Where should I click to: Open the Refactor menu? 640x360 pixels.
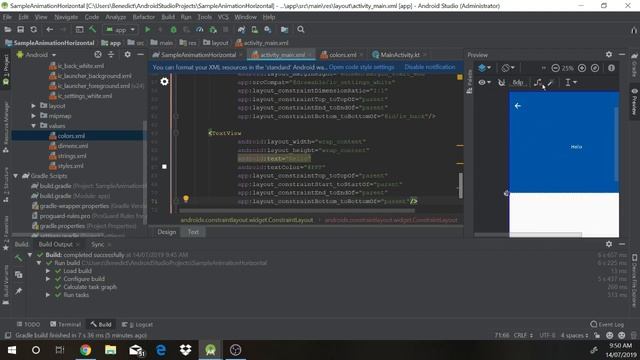tap(144, 17)
